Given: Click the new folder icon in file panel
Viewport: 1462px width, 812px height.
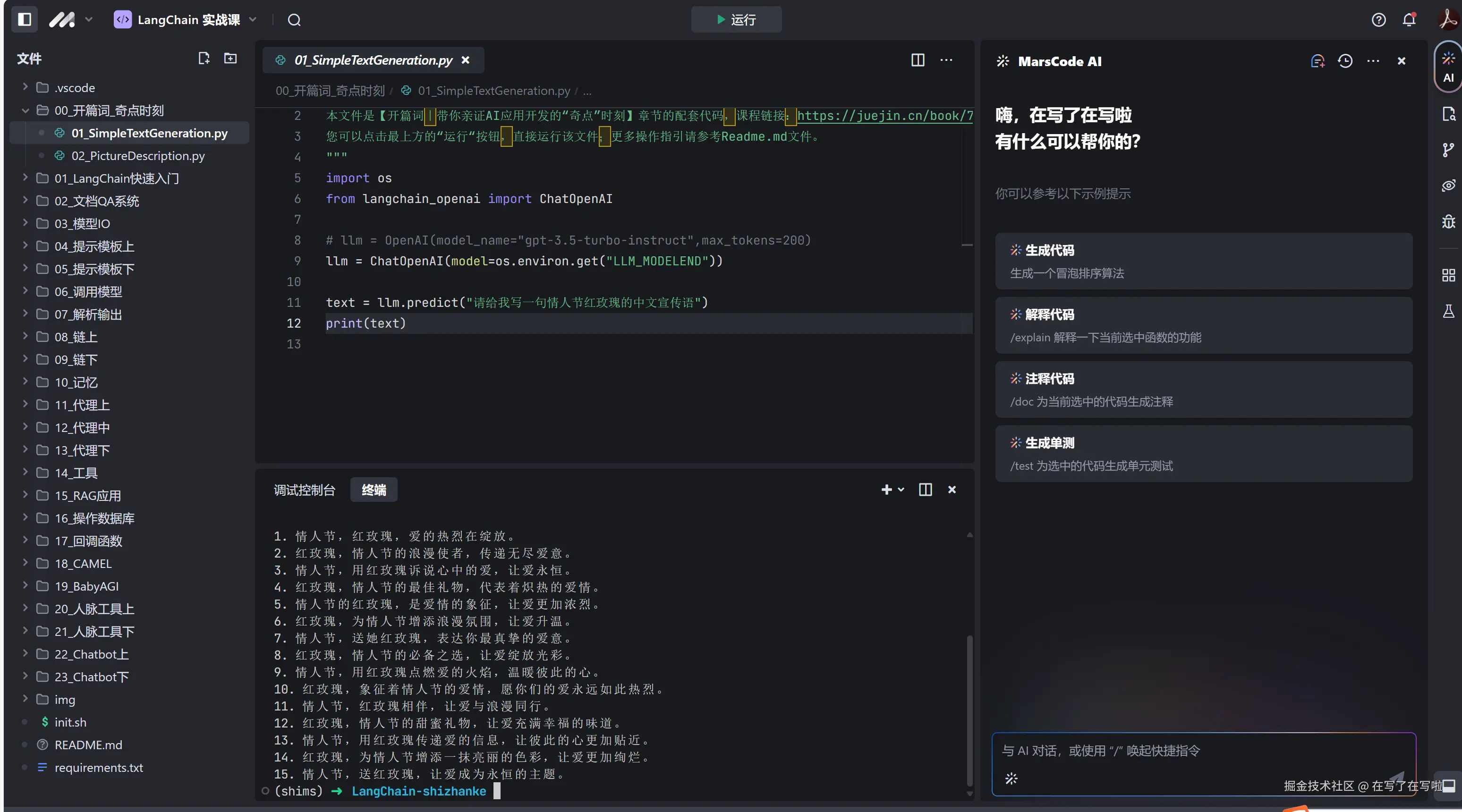Looking at the screenshot, I should tap(230, 59).
